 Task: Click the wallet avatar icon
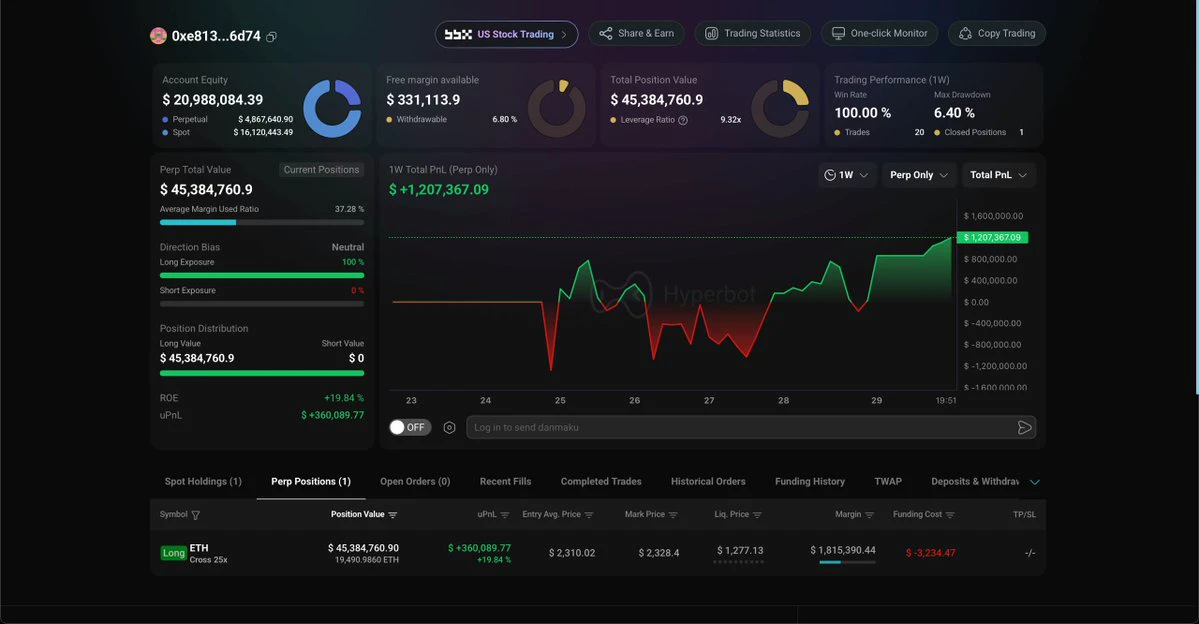158,36
